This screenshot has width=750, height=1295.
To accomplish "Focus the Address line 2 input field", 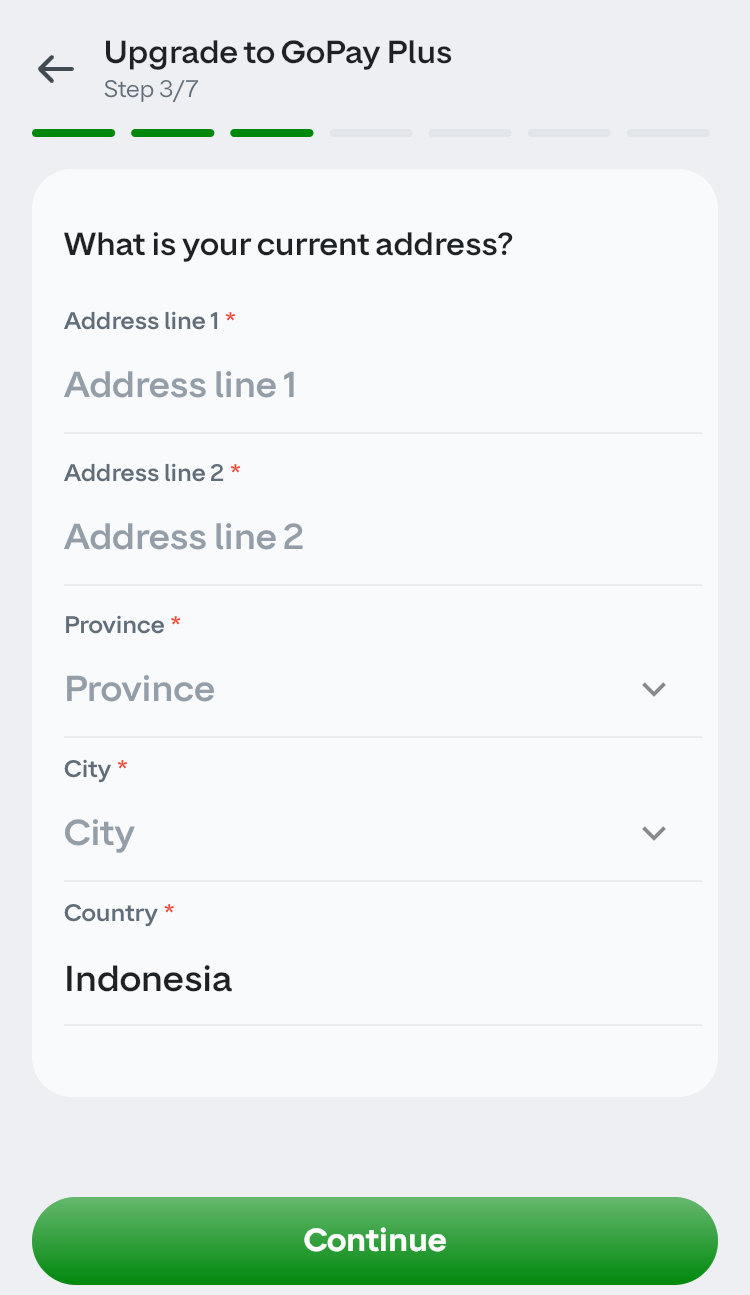I will [x=380, y=538].
